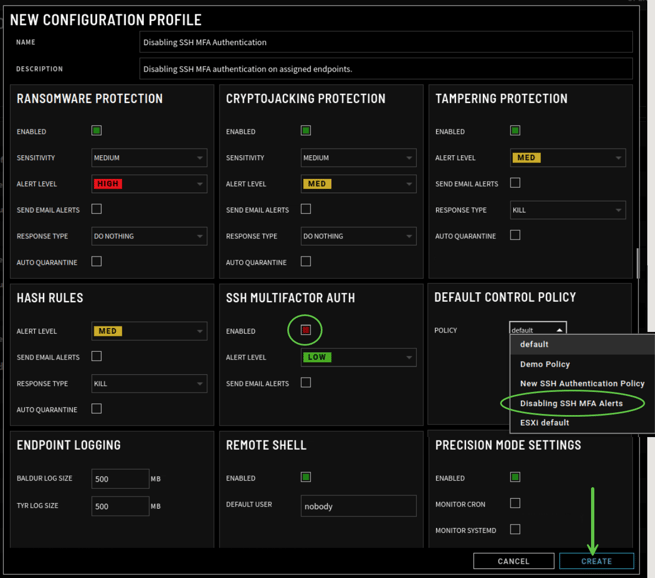Image resolution: width=655 pixels, height=578 pixels.
Task: Click Tyr Log Size input field
Action: coord(120,506)
